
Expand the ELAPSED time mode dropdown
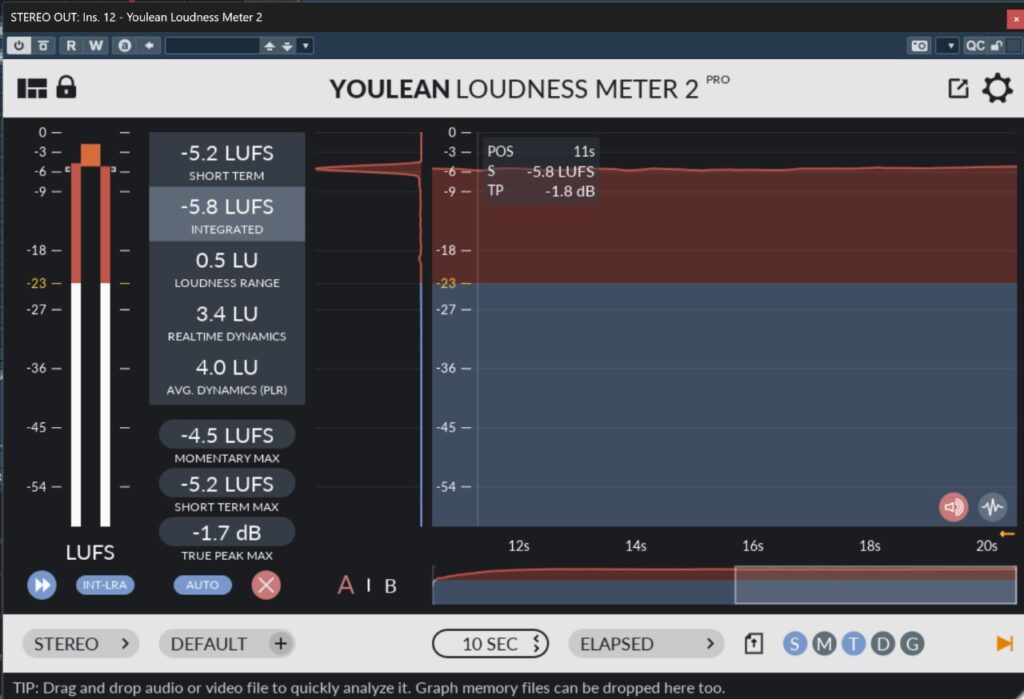(646, 644)
